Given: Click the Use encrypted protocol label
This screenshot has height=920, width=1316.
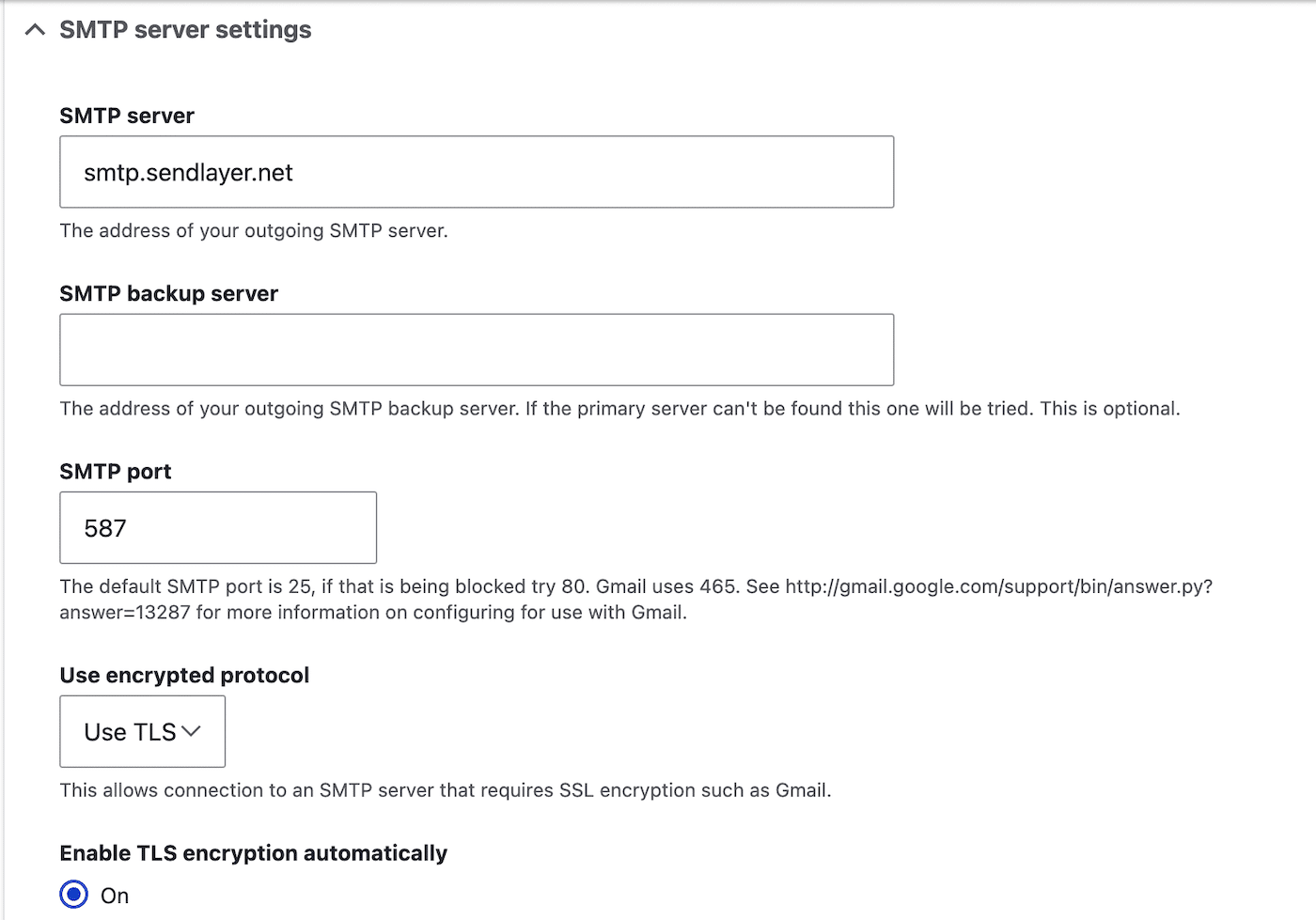Looking at the screenshot, I should coord(184,675).
